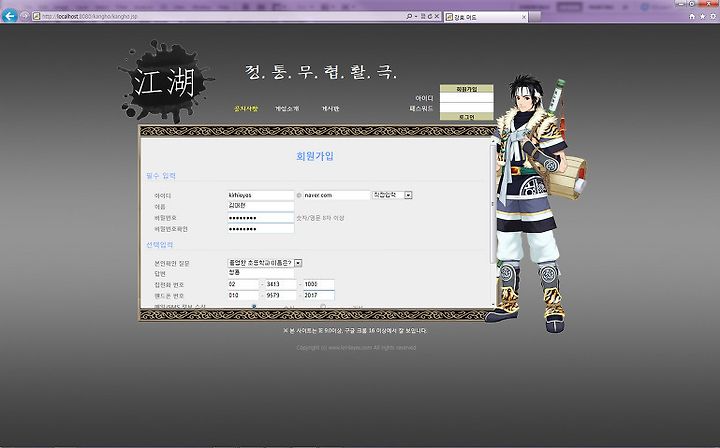Click the 회원가입 form heading text

point(315,156)
